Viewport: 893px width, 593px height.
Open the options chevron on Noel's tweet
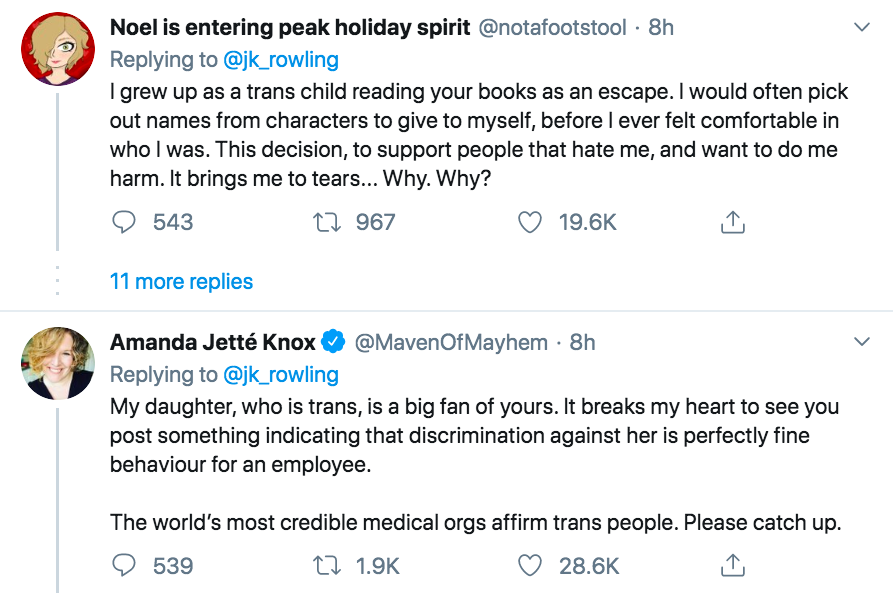point(861,28)
